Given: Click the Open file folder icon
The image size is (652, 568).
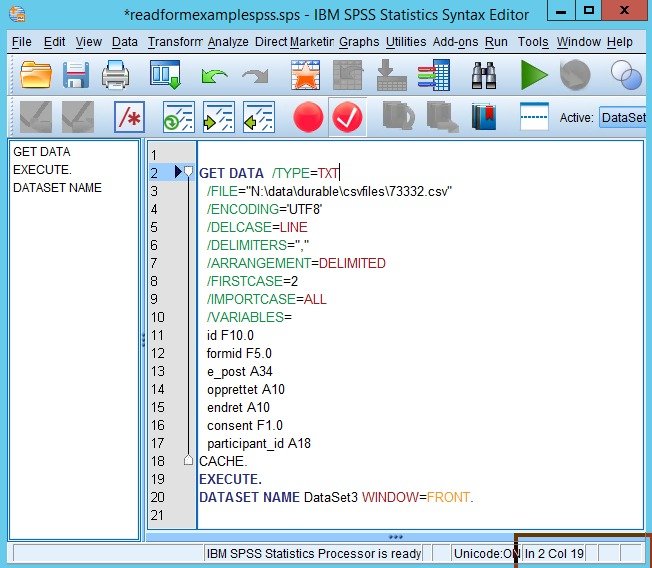Looking at the screenshot, I should pos(36,75).
